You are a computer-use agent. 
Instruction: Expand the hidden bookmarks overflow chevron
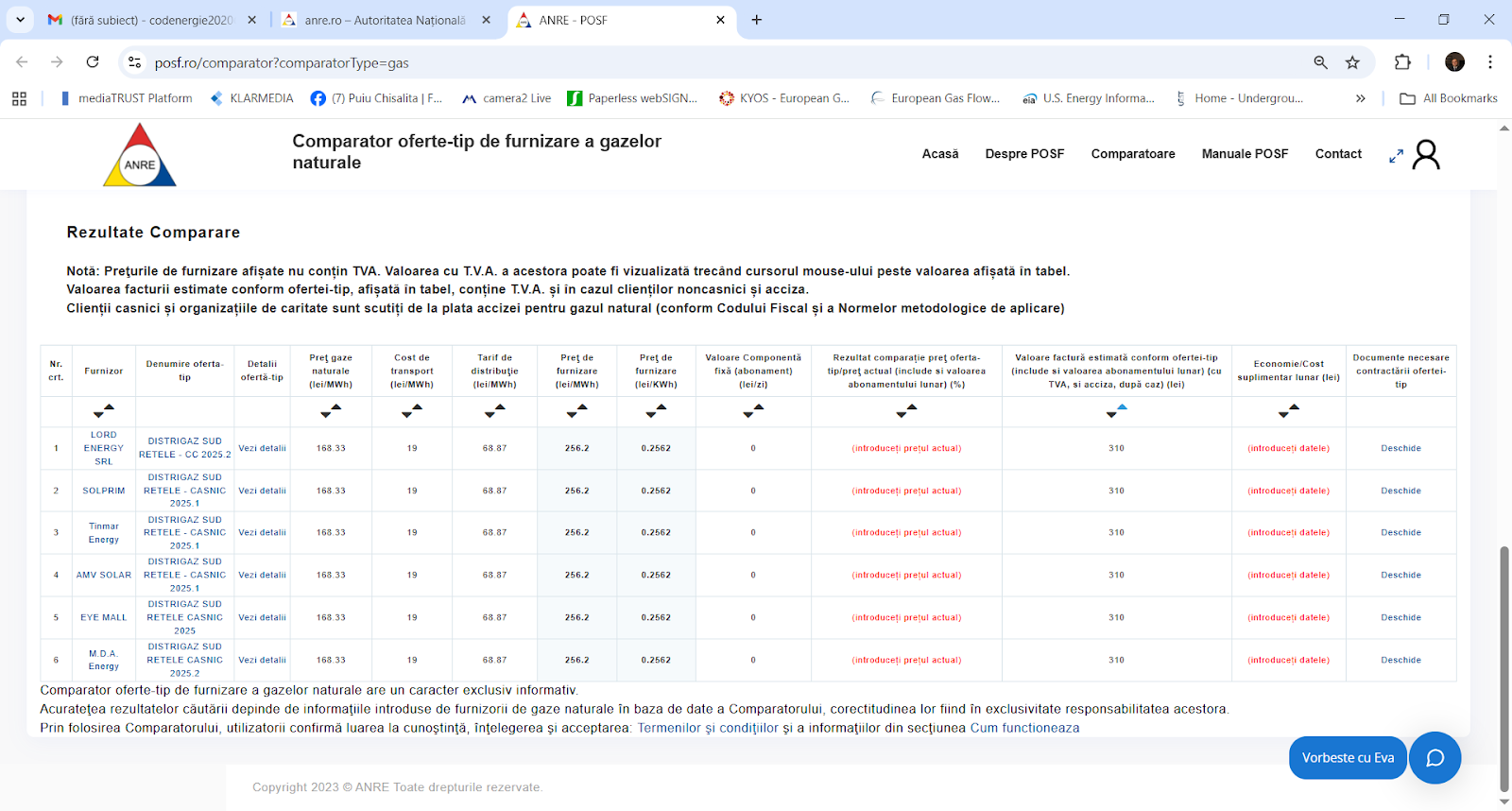click(1360, 98)
